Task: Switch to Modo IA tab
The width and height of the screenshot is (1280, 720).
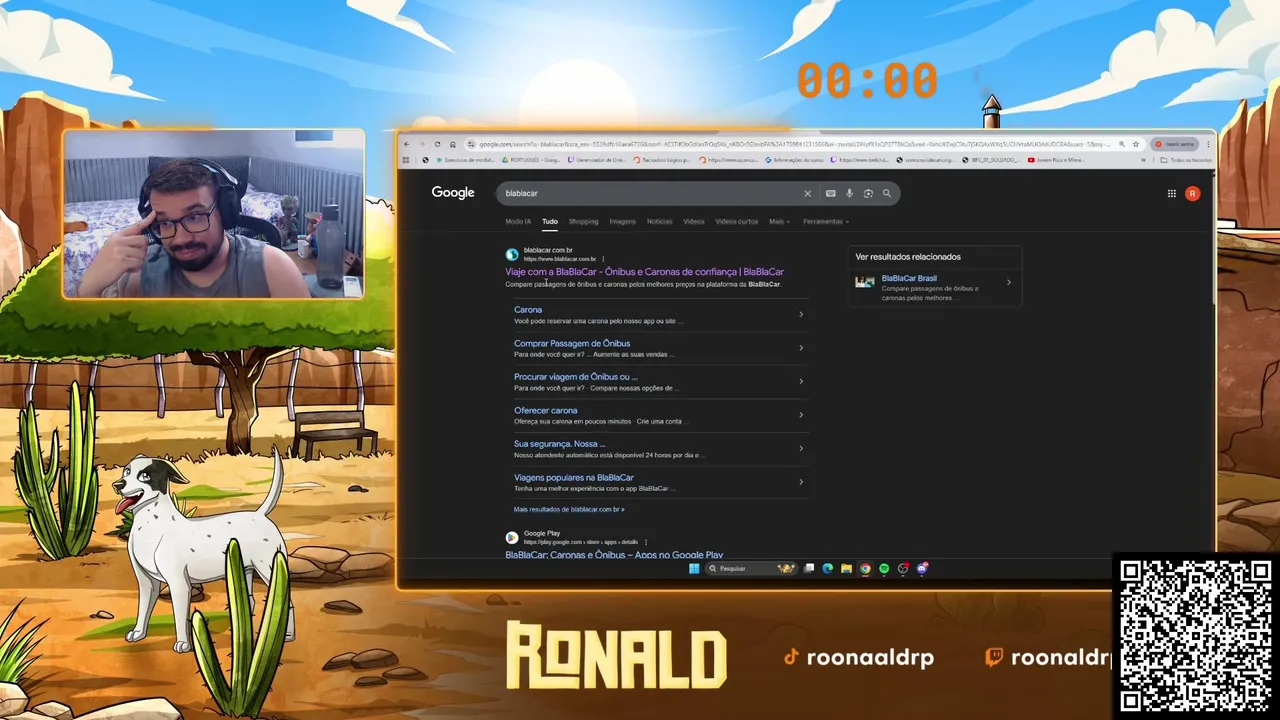Action: pos(518,221)
